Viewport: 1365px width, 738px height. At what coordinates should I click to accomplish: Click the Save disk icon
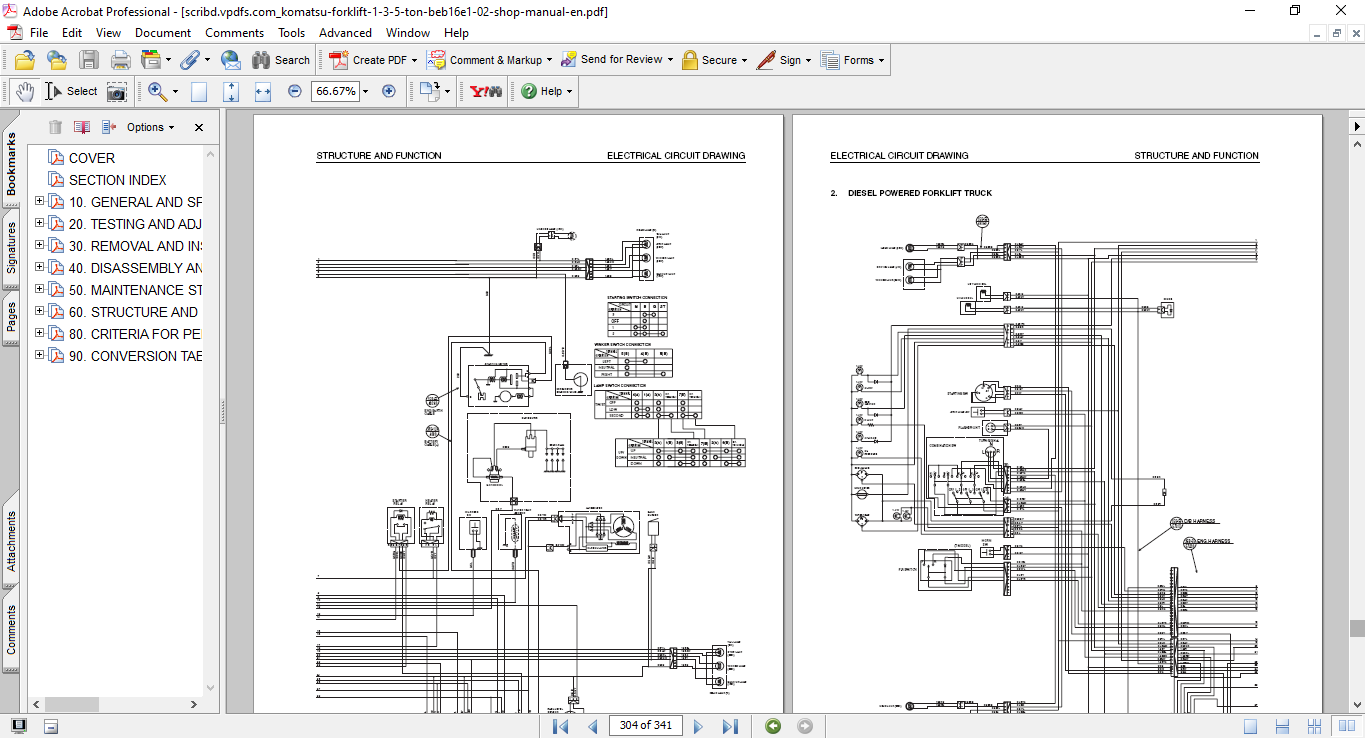point(89,60)
